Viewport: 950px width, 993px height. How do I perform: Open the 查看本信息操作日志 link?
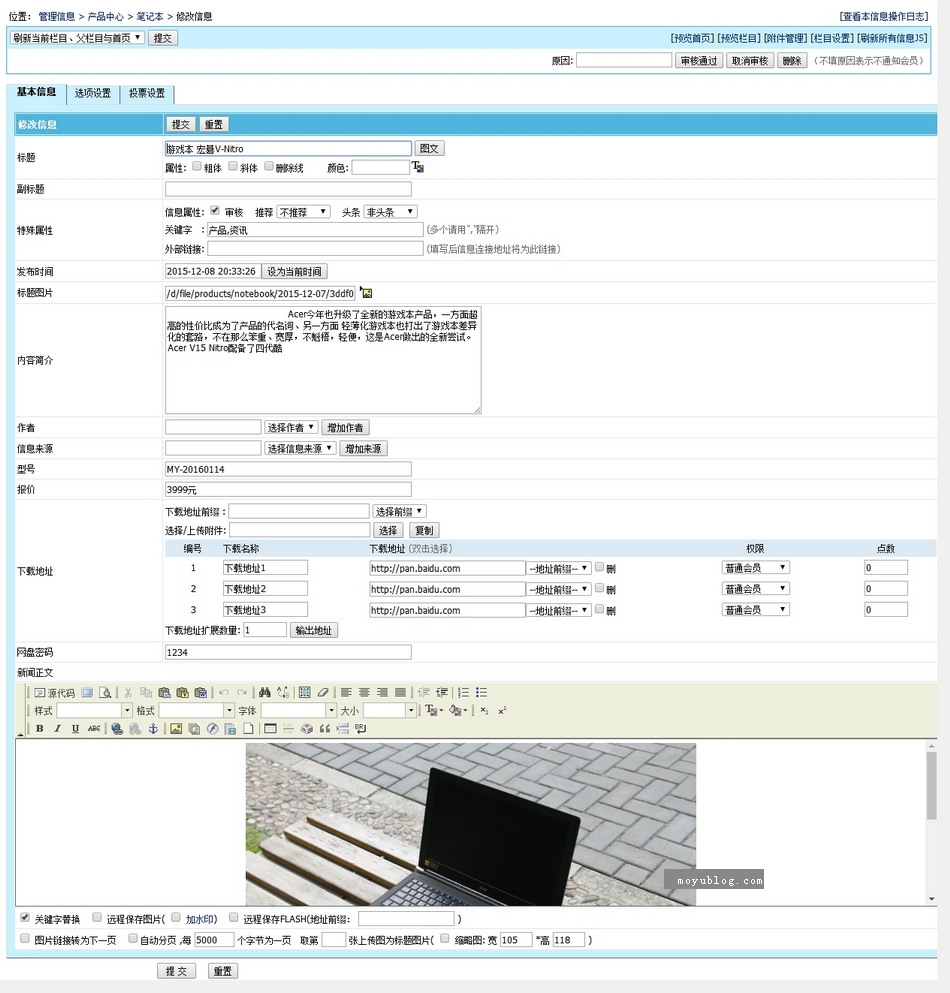[884, 16]
